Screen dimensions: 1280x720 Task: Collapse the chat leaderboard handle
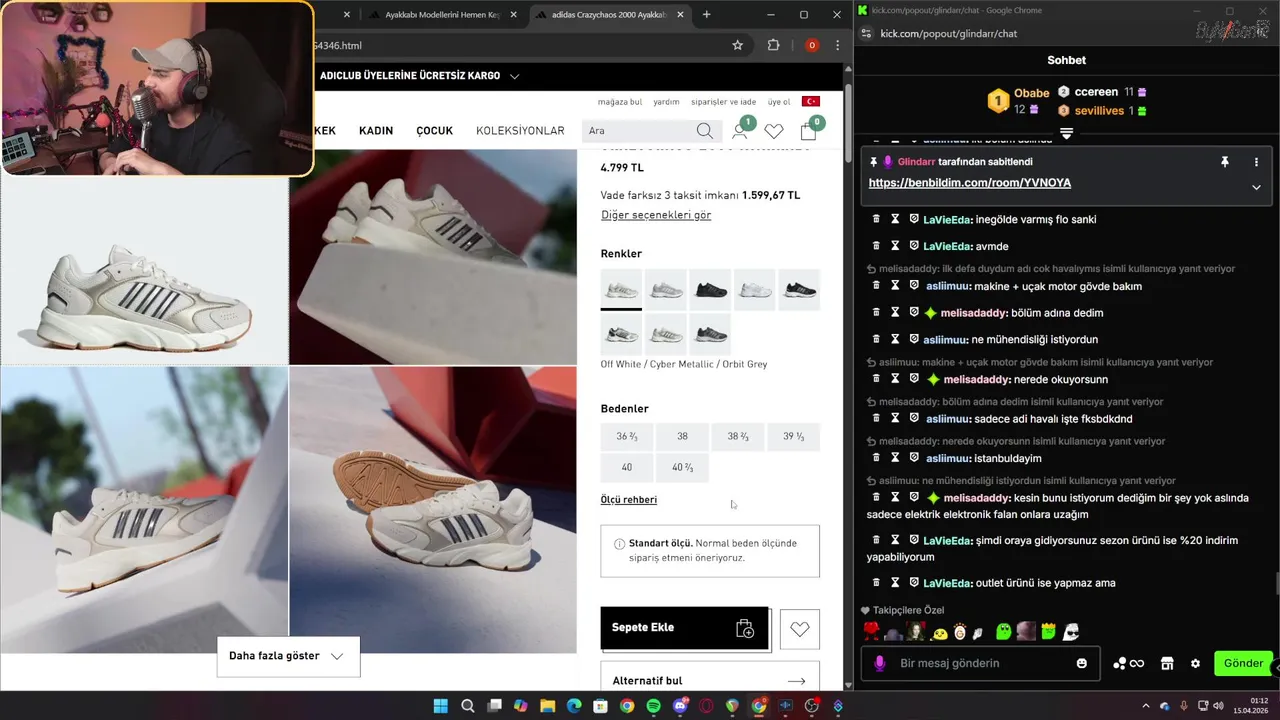pos(1066,133)
